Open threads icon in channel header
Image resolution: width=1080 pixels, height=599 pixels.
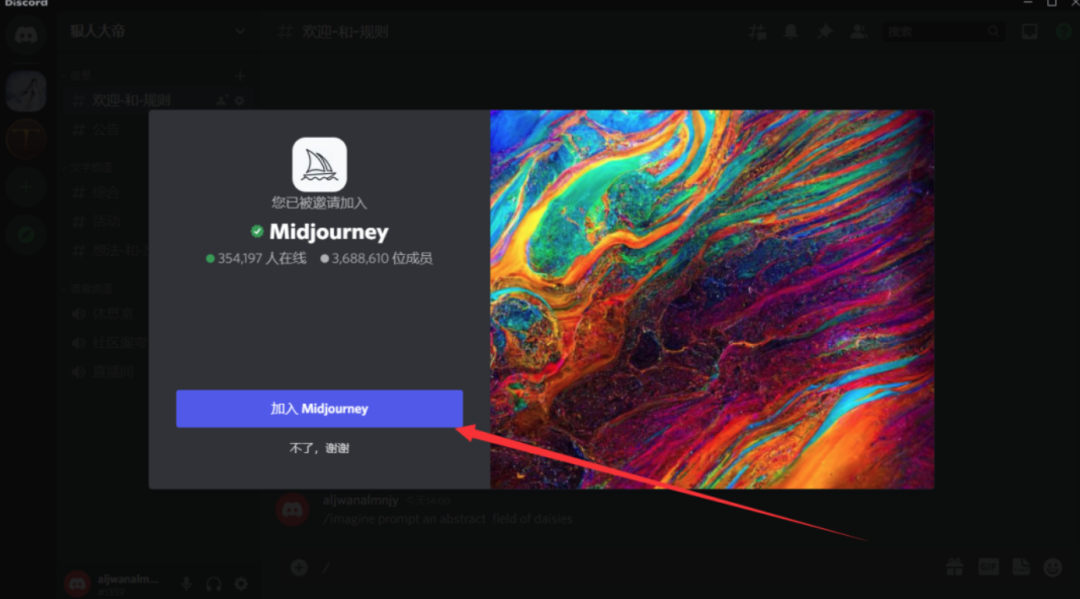coord(758,31)
